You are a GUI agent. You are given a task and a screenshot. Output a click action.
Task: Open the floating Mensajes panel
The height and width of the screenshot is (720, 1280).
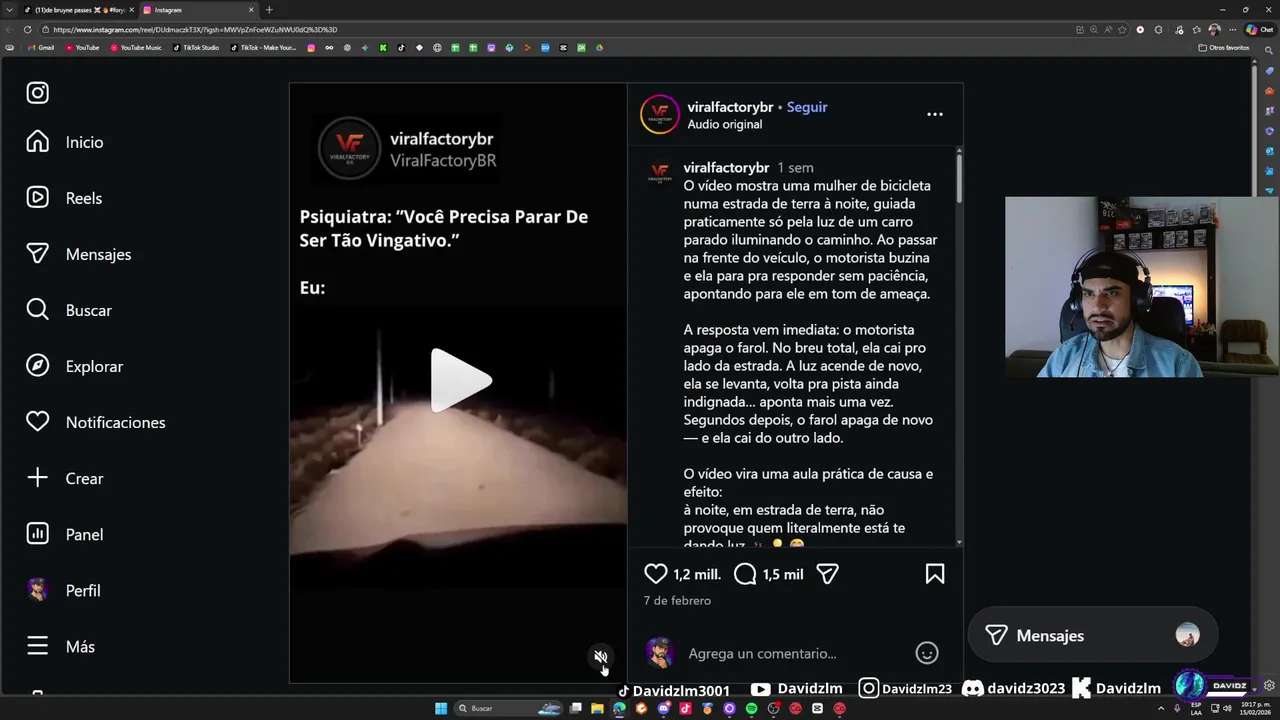coord(1093,635)
